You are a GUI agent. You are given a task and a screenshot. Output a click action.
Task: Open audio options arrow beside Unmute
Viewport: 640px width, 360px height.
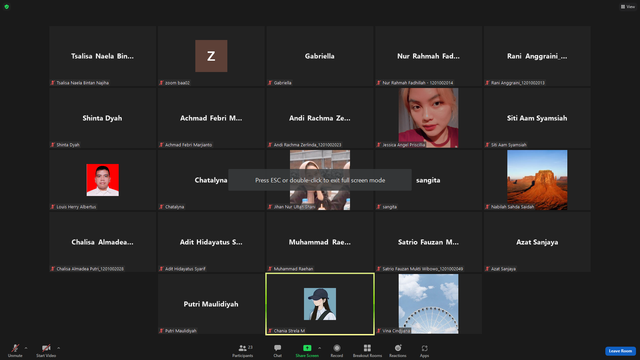[x=26, y=348]
